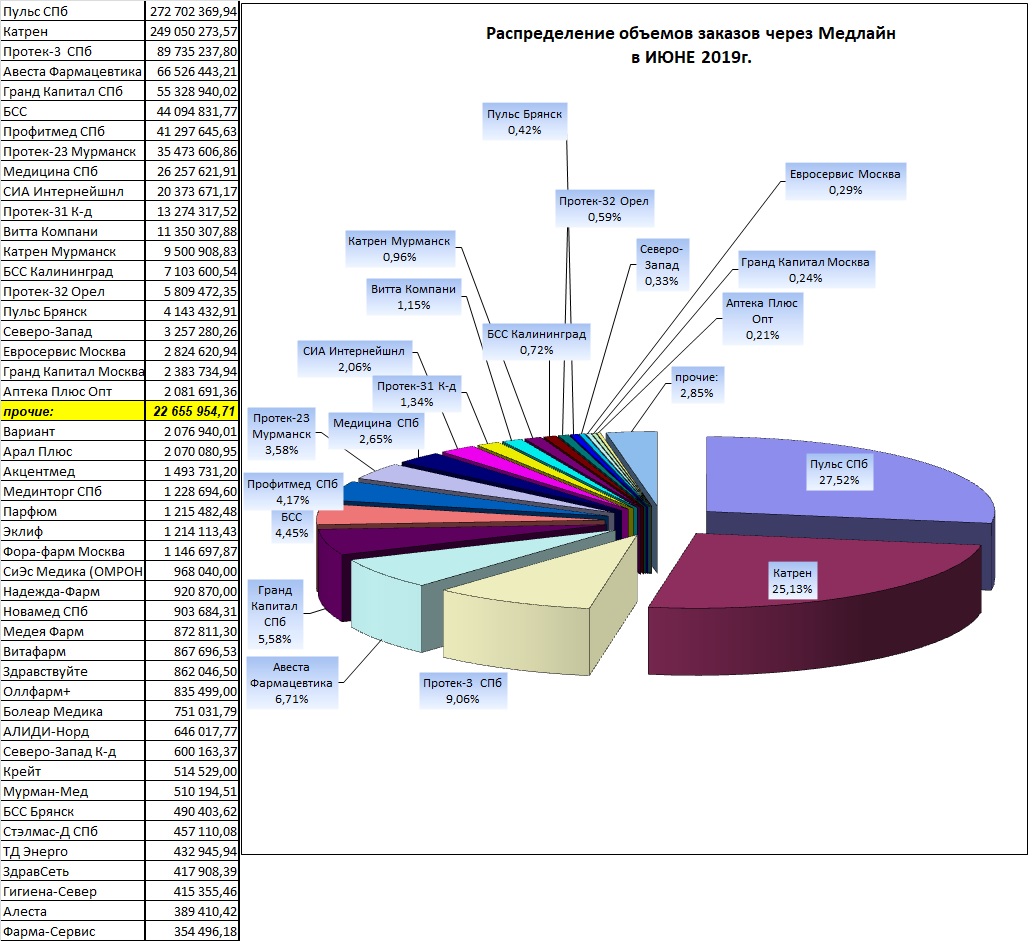Click 'СИА Интернейшнл 2,06%' data label

354,359
